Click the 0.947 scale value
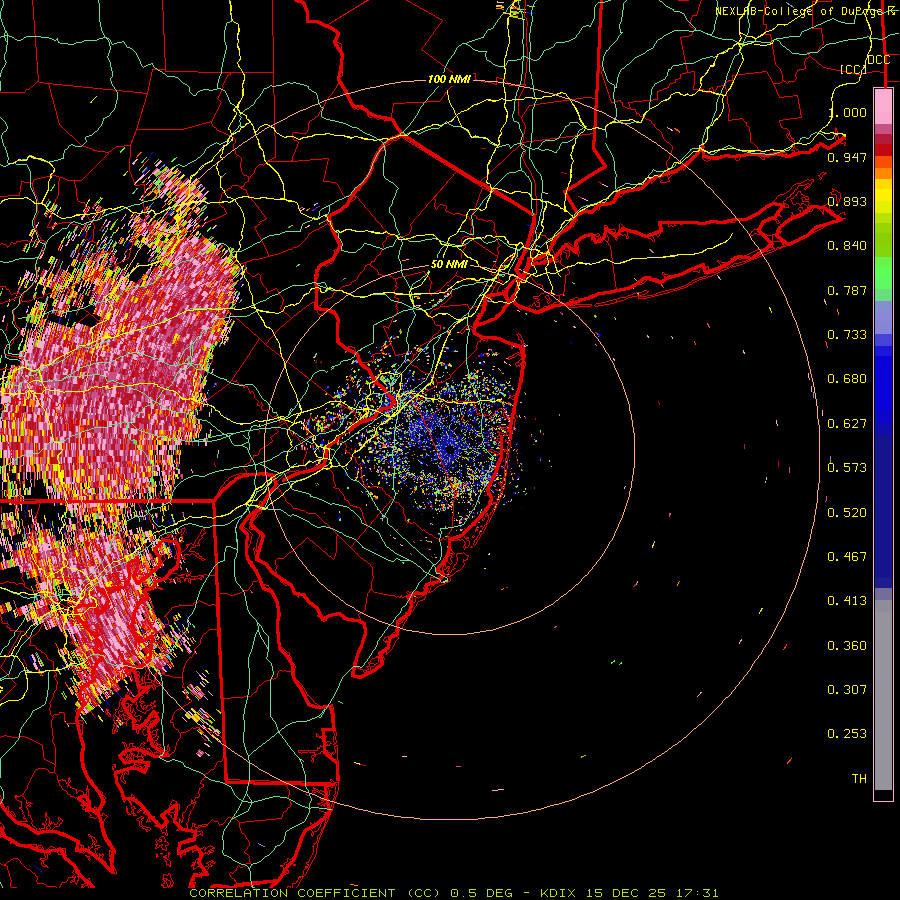This screenshot has width=900, height=900. (x=847, y=157)
